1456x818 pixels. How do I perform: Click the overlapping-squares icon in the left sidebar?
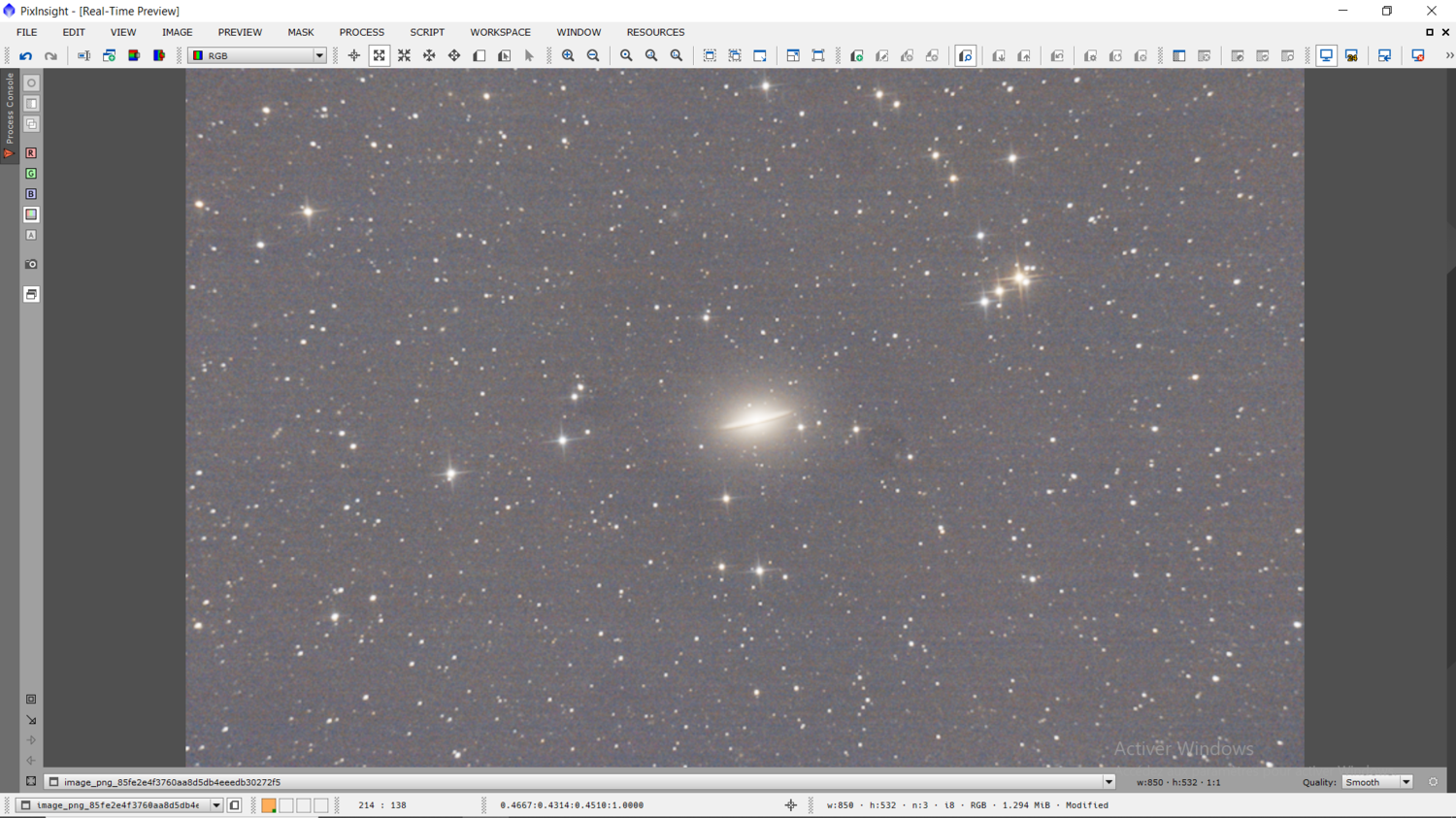coord(31,124)
